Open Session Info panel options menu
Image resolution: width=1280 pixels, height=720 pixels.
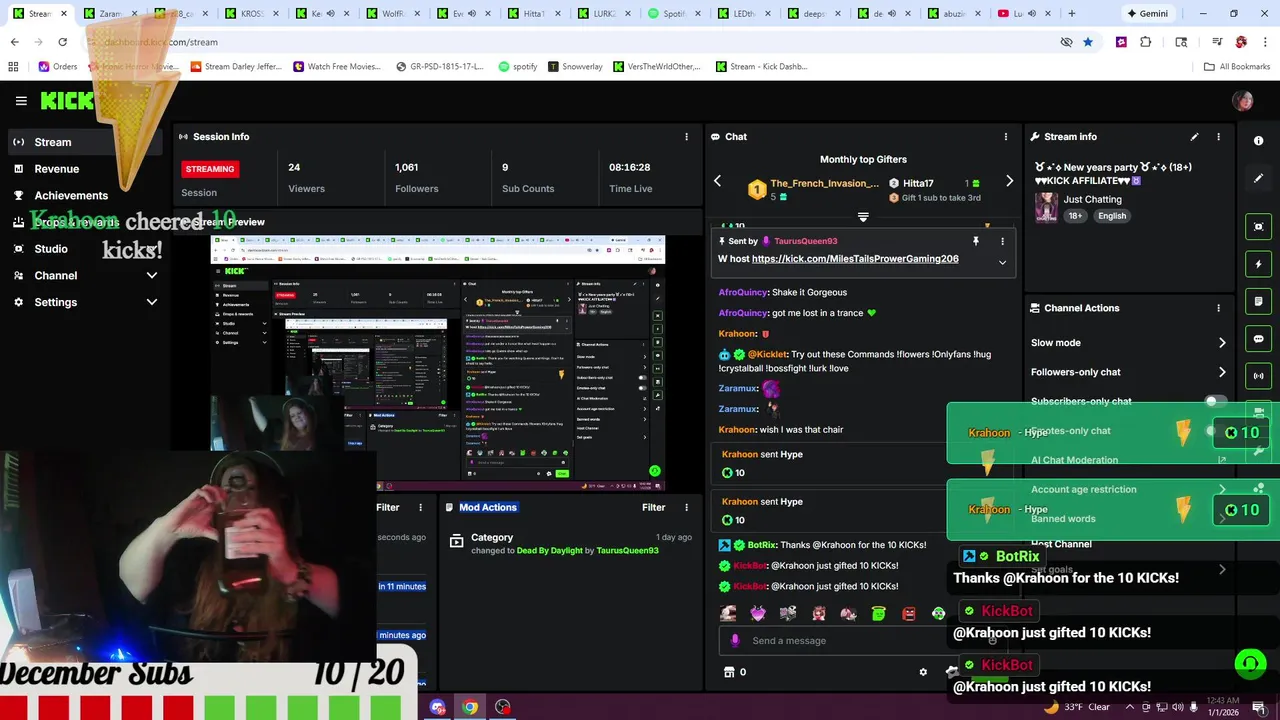pos(686,137)
